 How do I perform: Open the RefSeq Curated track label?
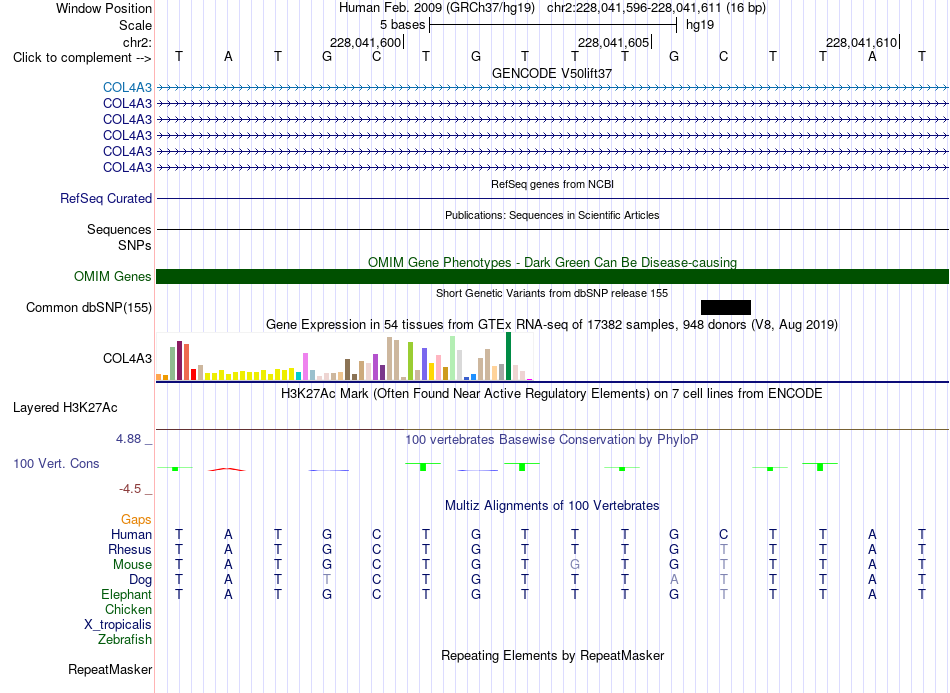coord(106,199)
